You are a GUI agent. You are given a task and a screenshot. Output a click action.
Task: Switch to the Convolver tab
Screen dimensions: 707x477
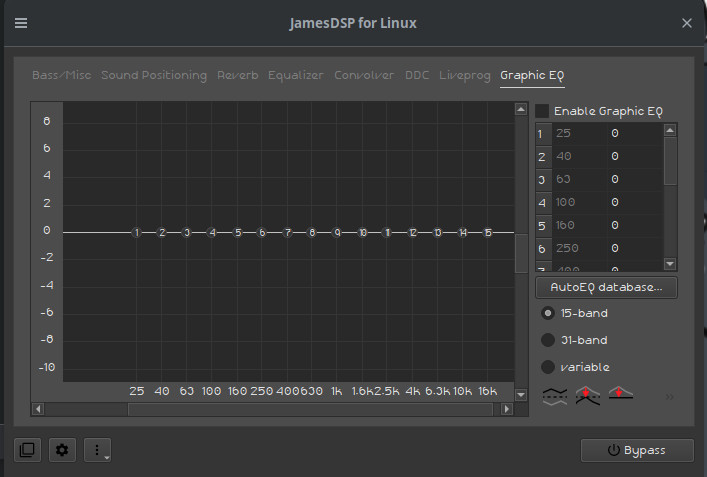(x=364, y=75)
